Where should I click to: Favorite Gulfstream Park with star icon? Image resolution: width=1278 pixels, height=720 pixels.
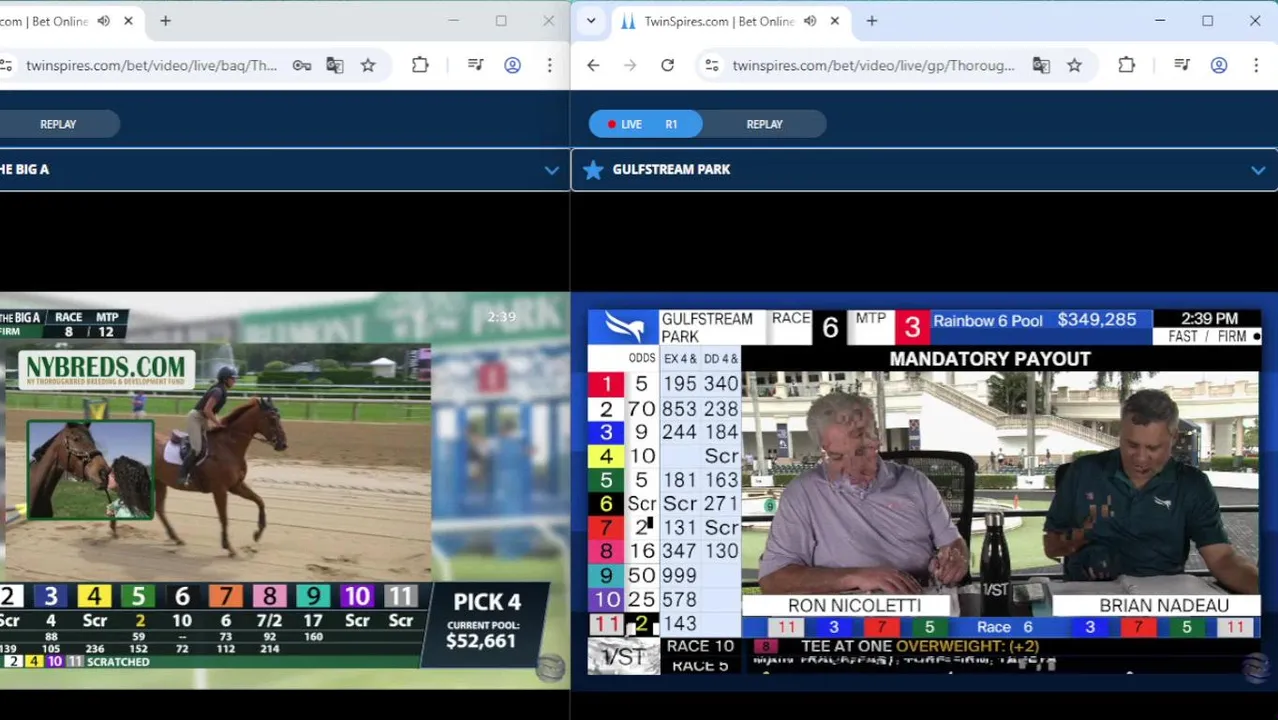(x=593, y=170)
